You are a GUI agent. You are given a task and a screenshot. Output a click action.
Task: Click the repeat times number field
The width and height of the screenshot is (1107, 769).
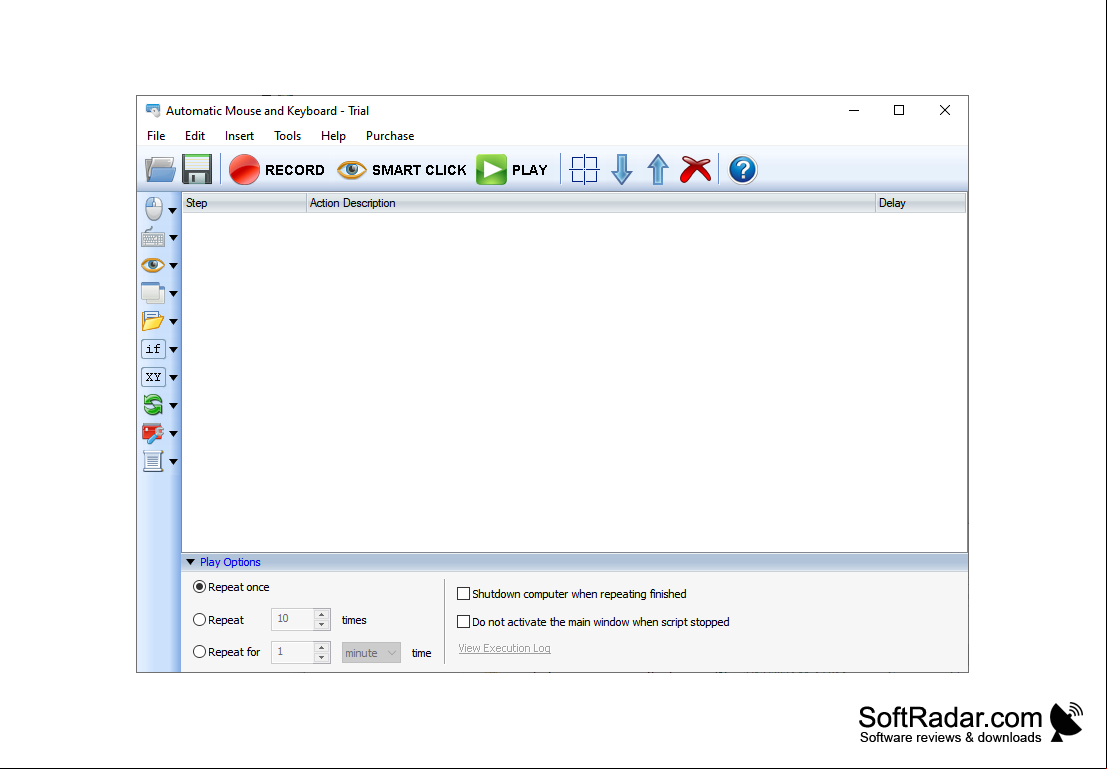point(292,619)
